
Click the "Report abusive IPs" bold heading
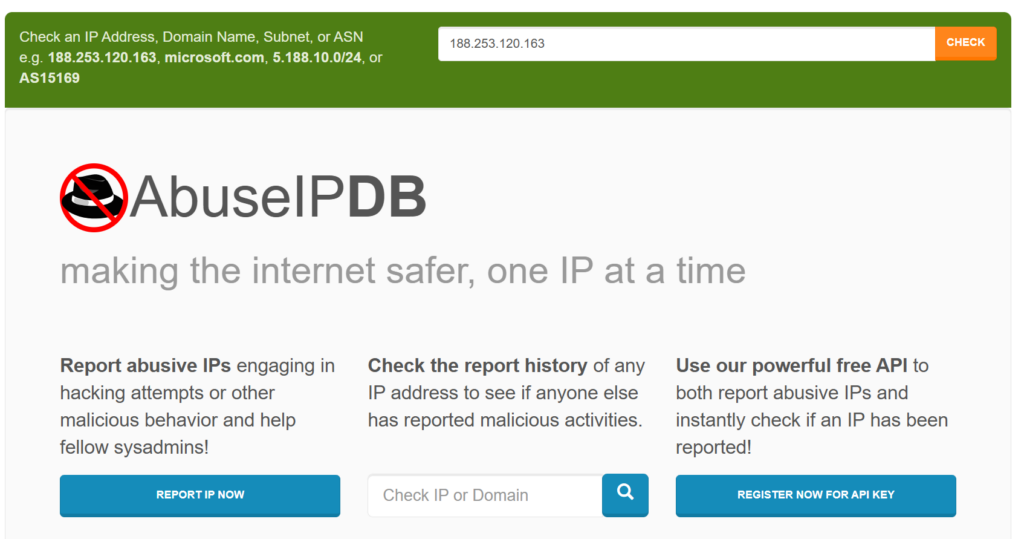(145, 366)
